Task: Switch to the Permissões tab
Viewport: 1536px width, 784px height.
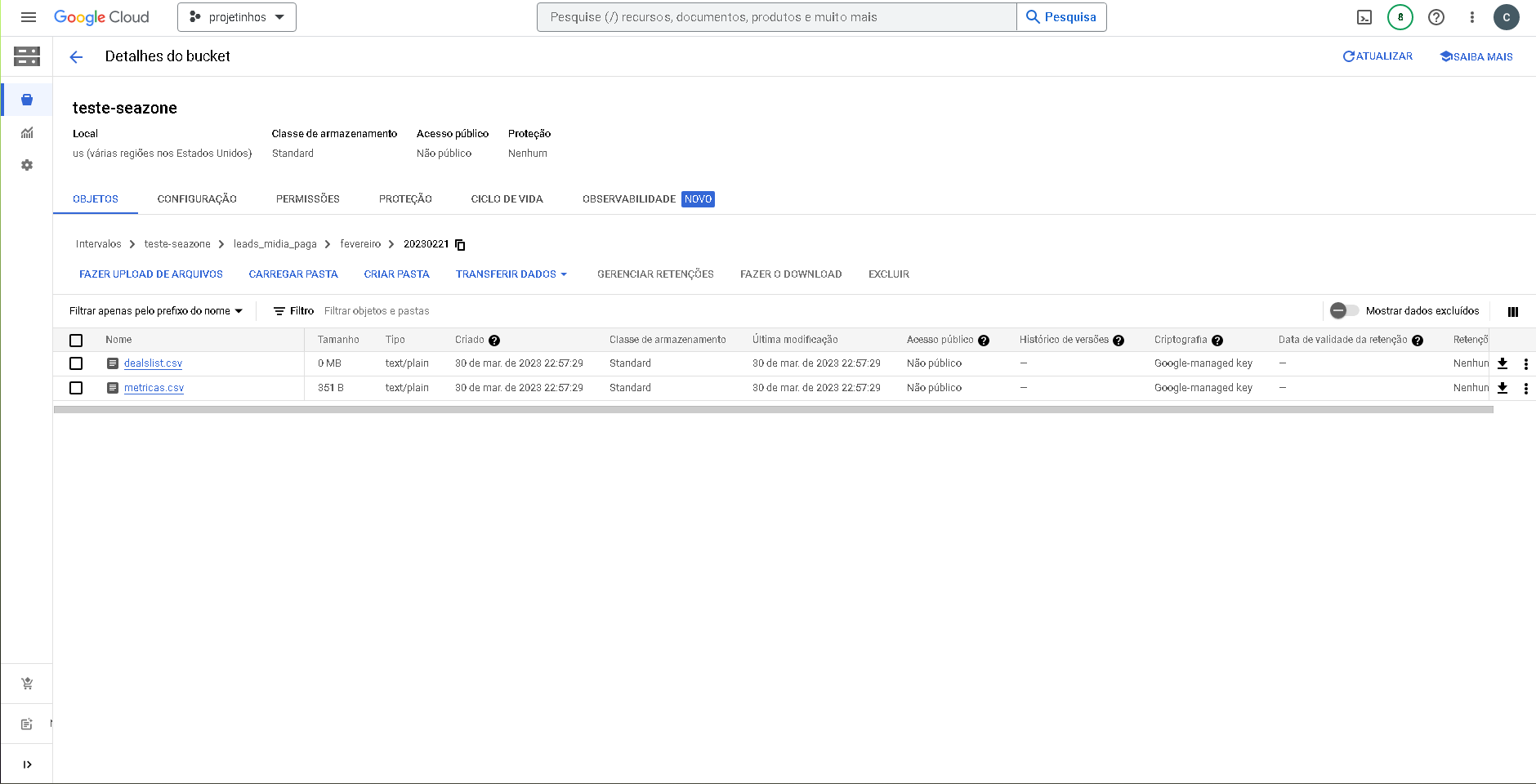Action: (308, 198)
